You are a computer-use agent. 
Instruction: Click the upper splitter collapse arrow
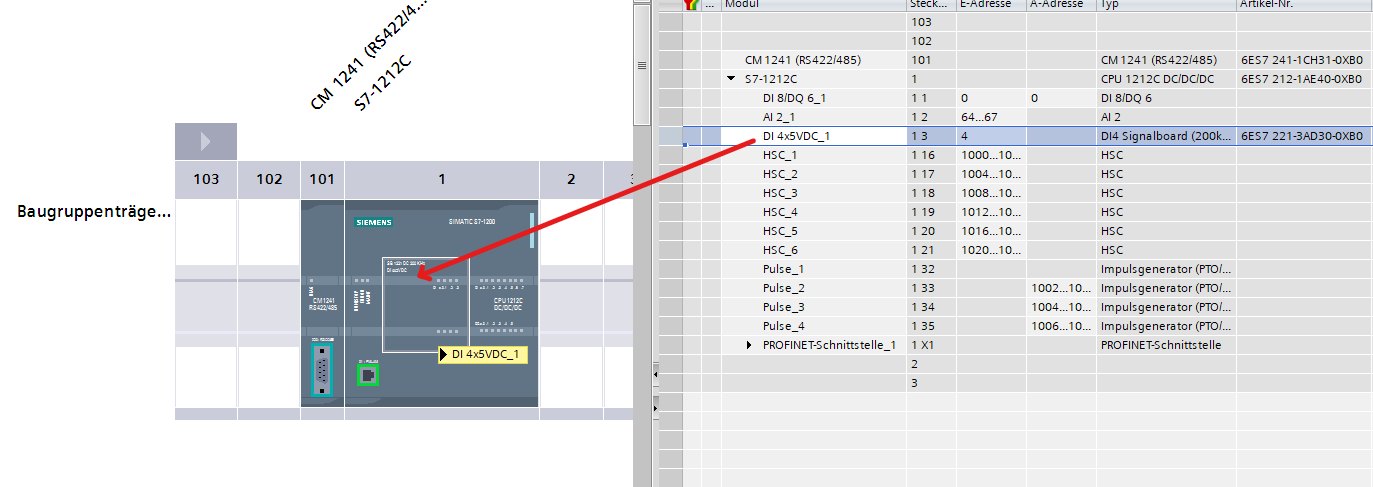(656, 375)
